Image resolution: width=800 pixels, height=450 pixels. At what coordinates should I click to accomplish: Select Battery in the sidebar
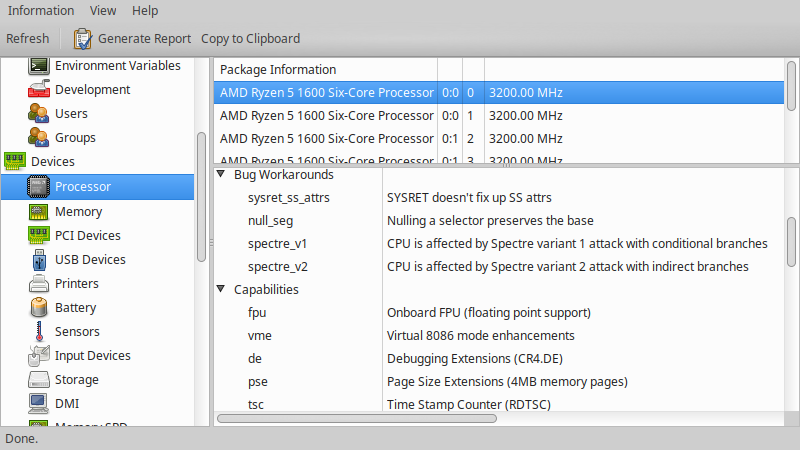pyautogui.click(x=76, y=308)
